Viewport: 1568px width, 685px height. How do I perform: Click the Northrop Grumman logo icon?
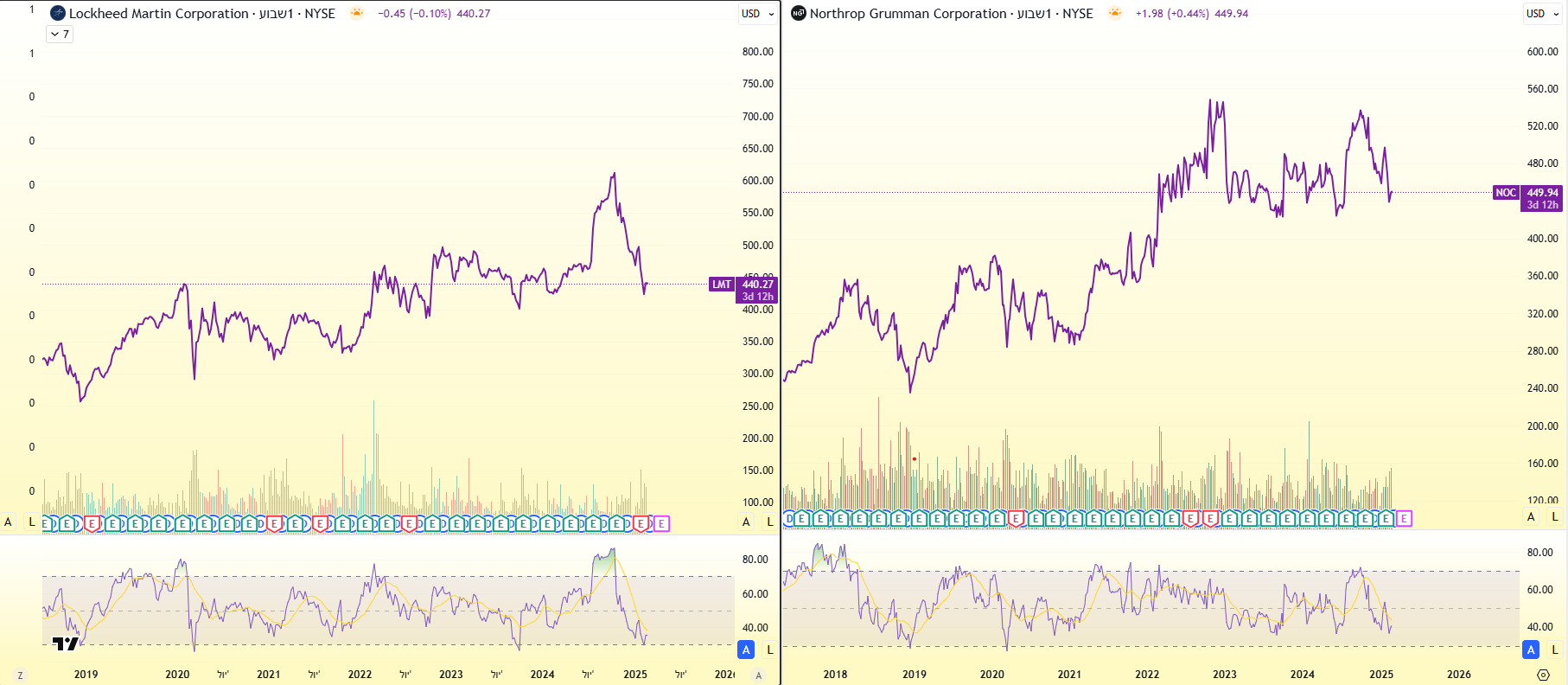click(x=799, y=14)
